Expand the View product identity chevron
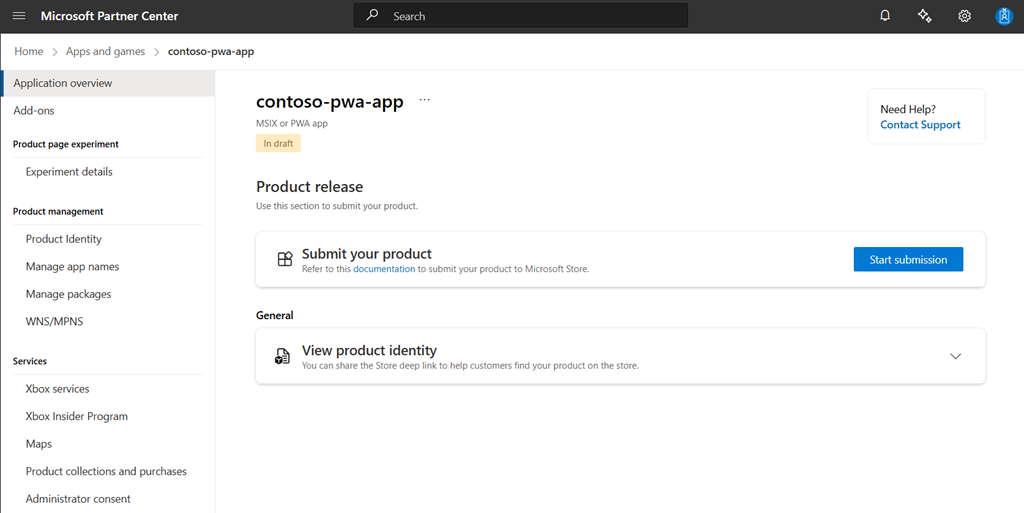This screenshot has width=1024, height=513. 955,356
